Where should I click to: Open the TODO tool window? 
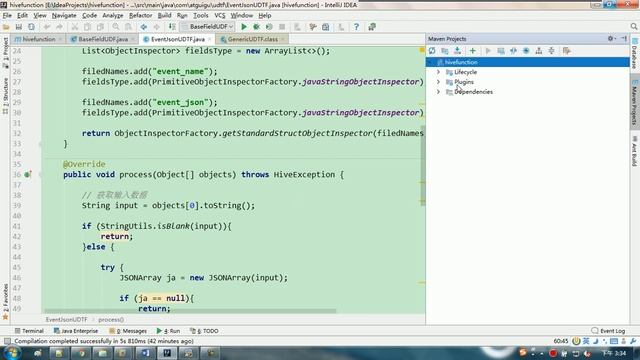[204, 331]
